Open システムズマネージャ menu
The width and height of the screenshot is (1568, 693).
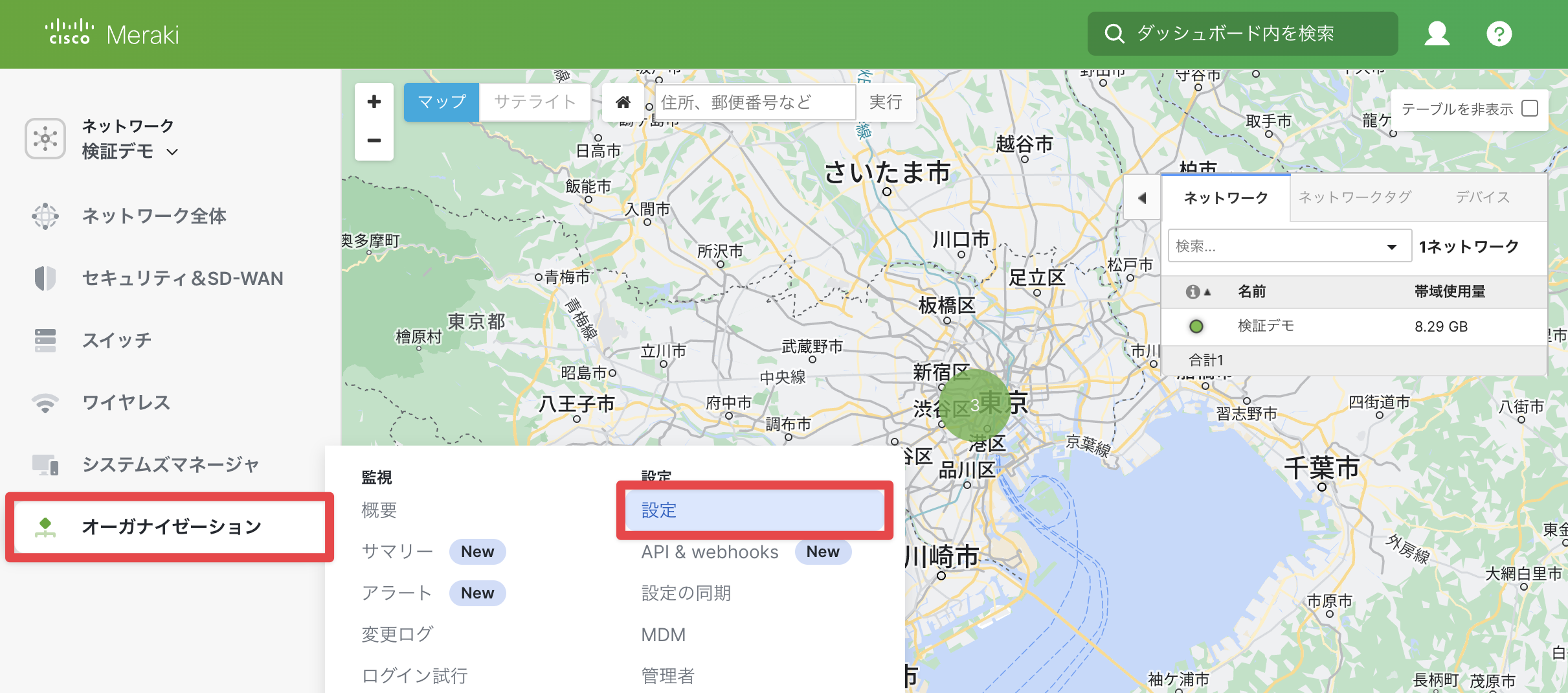(x=170, y=464)
